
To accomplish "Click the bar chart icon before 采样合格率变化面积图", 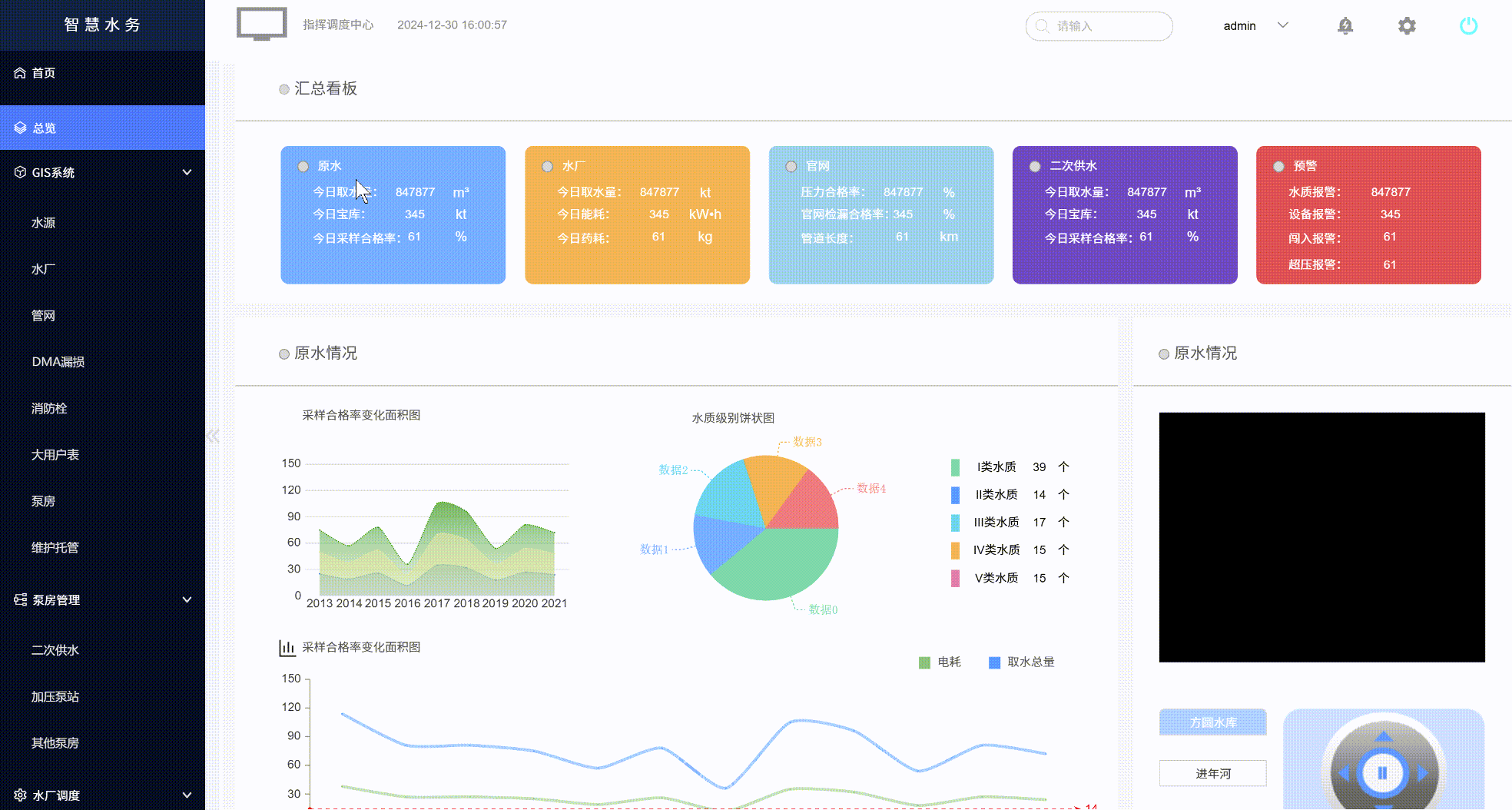I will click(x=287, y=648).
